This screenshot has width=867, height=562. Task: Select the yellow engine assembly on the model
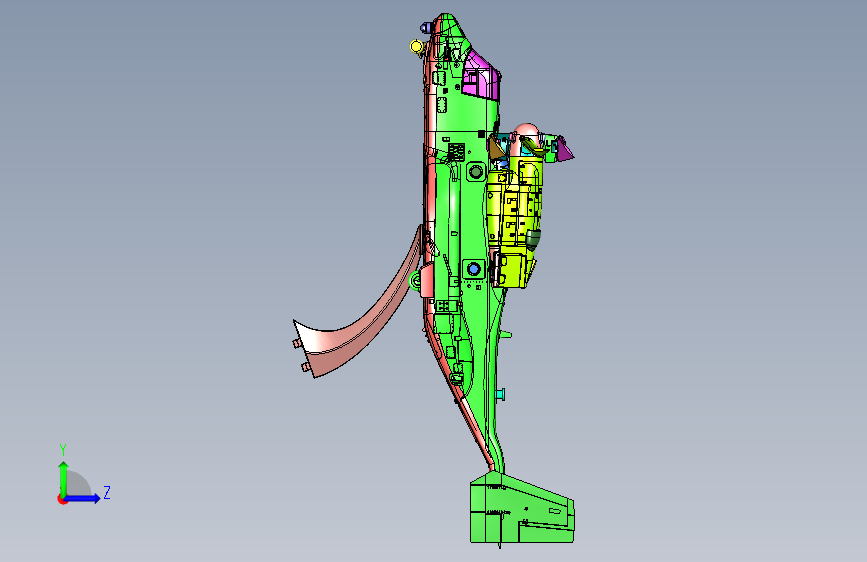pyautogui.click(x=513, y=221)
